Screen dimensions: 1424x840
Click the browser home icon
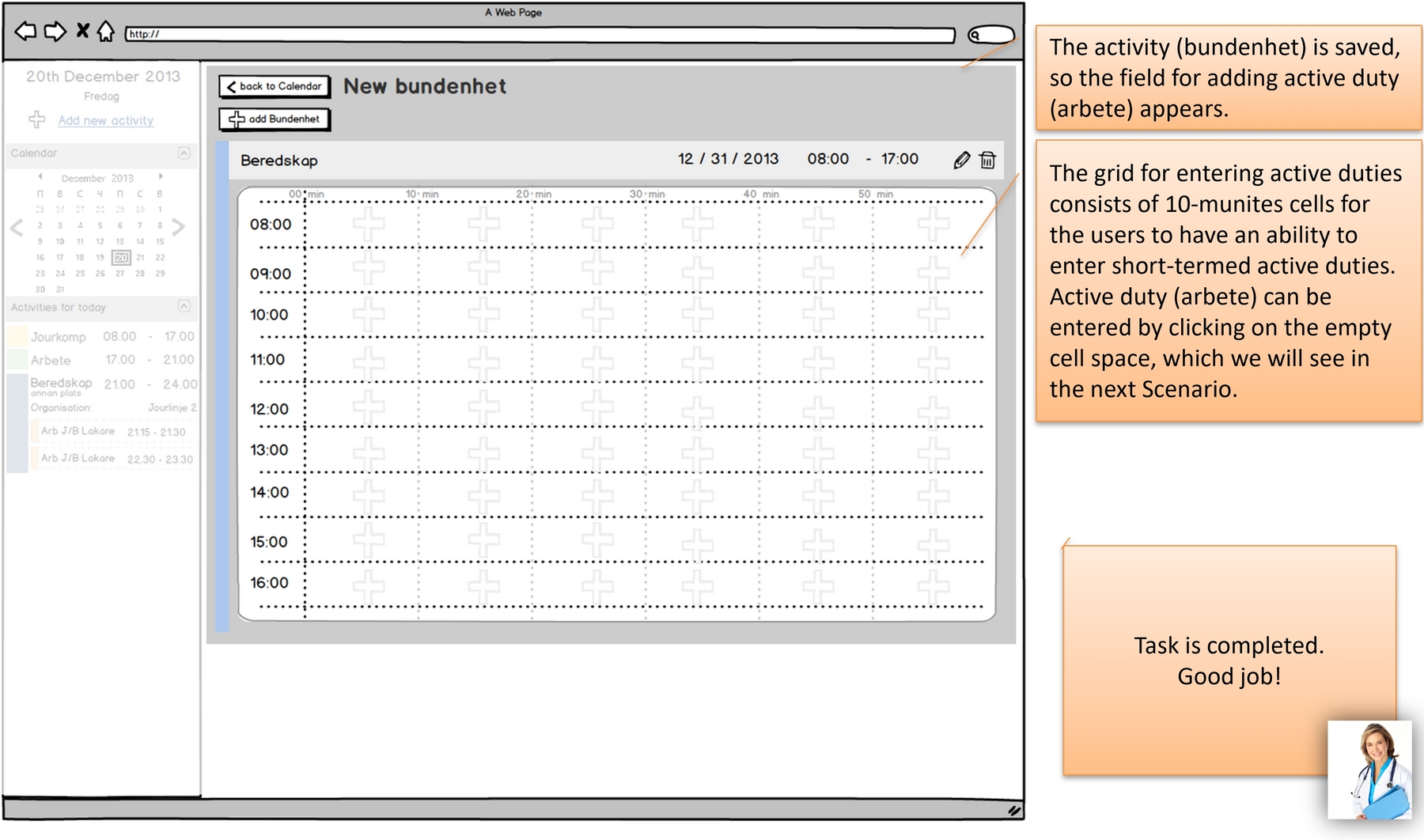click(x=105, y=32)
